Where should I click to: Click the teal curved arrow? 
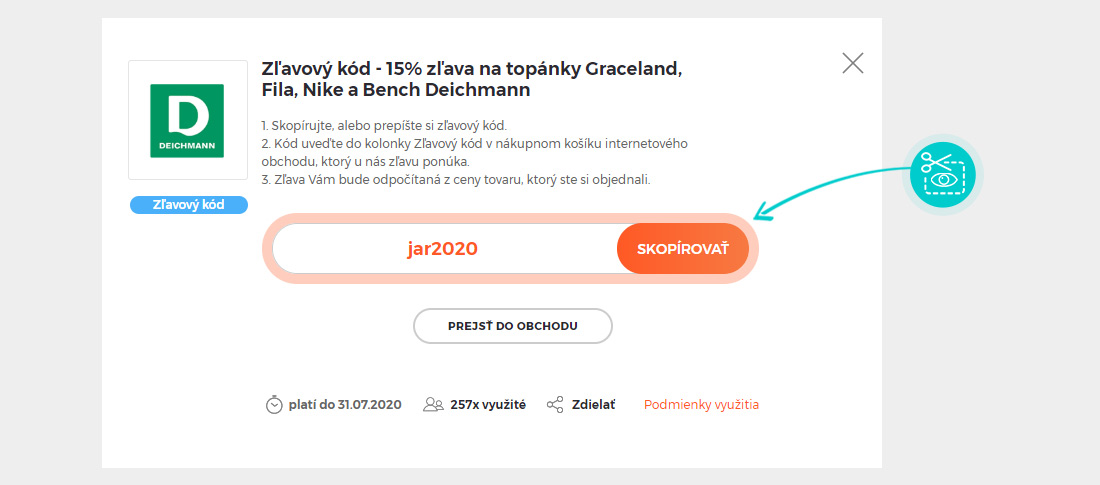833,192
